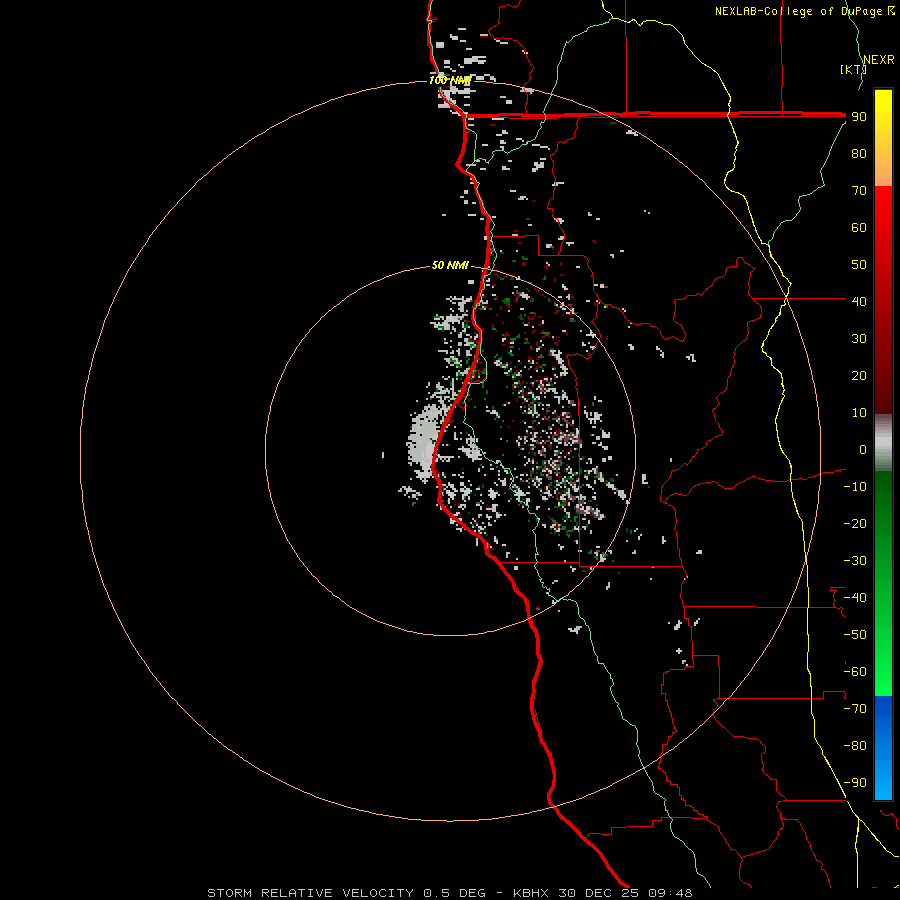Viewport: 900px width, 900px height.
Task: Click the large gray echo blob offshore
Action: click(422, 442)
